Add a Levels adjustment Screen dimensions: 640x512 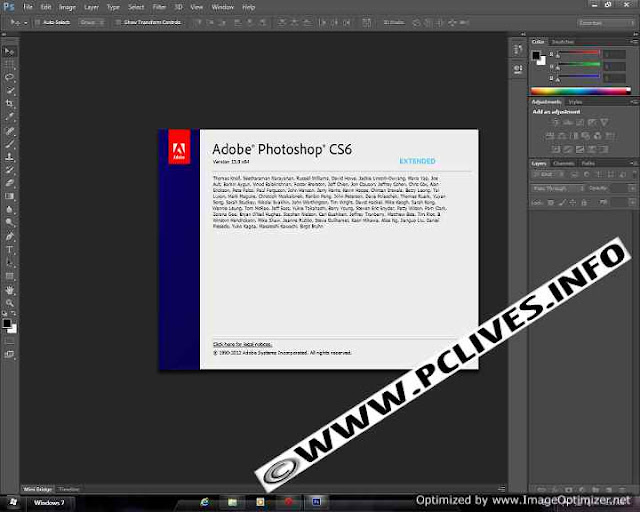pos(568,122)
